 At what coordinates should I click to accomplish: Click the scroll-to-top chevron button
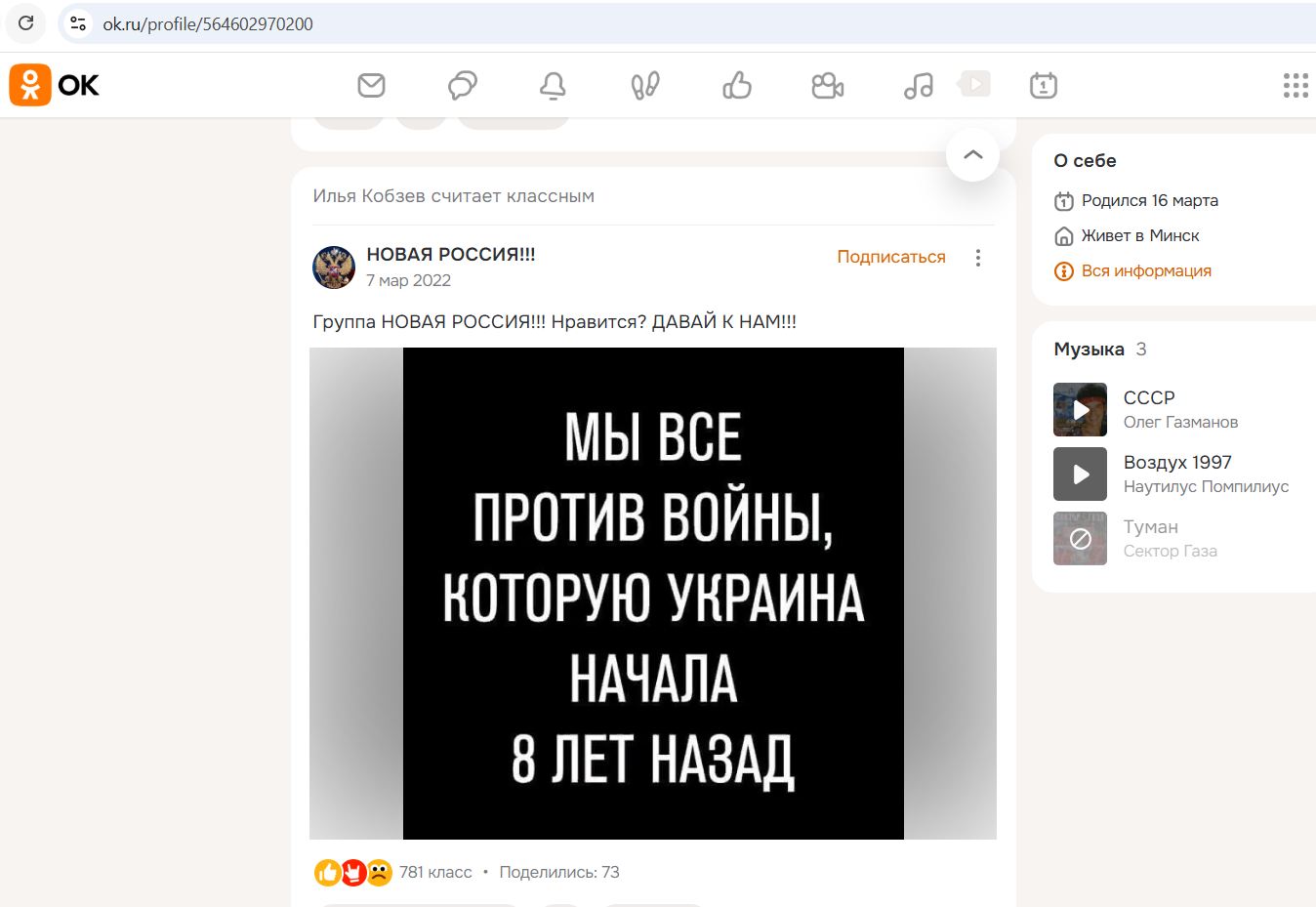(x=972, y=155)
